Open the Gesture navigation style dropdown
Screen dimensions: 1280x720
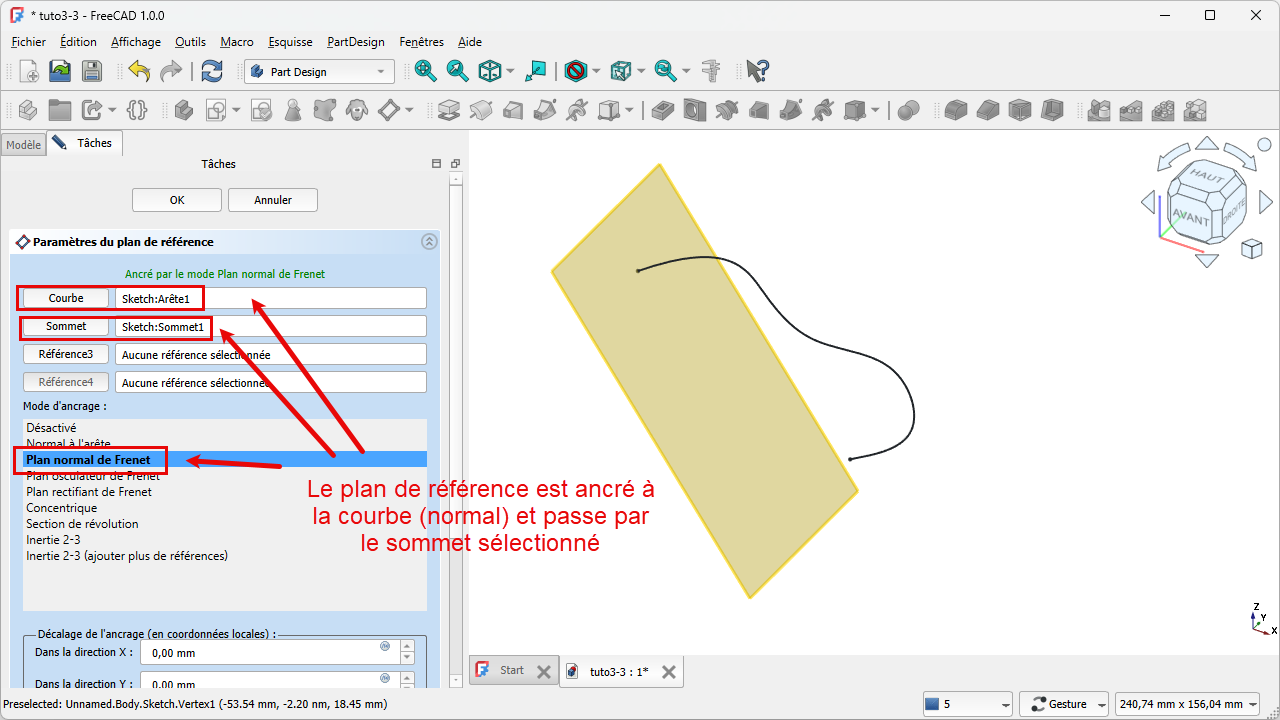1066,704
